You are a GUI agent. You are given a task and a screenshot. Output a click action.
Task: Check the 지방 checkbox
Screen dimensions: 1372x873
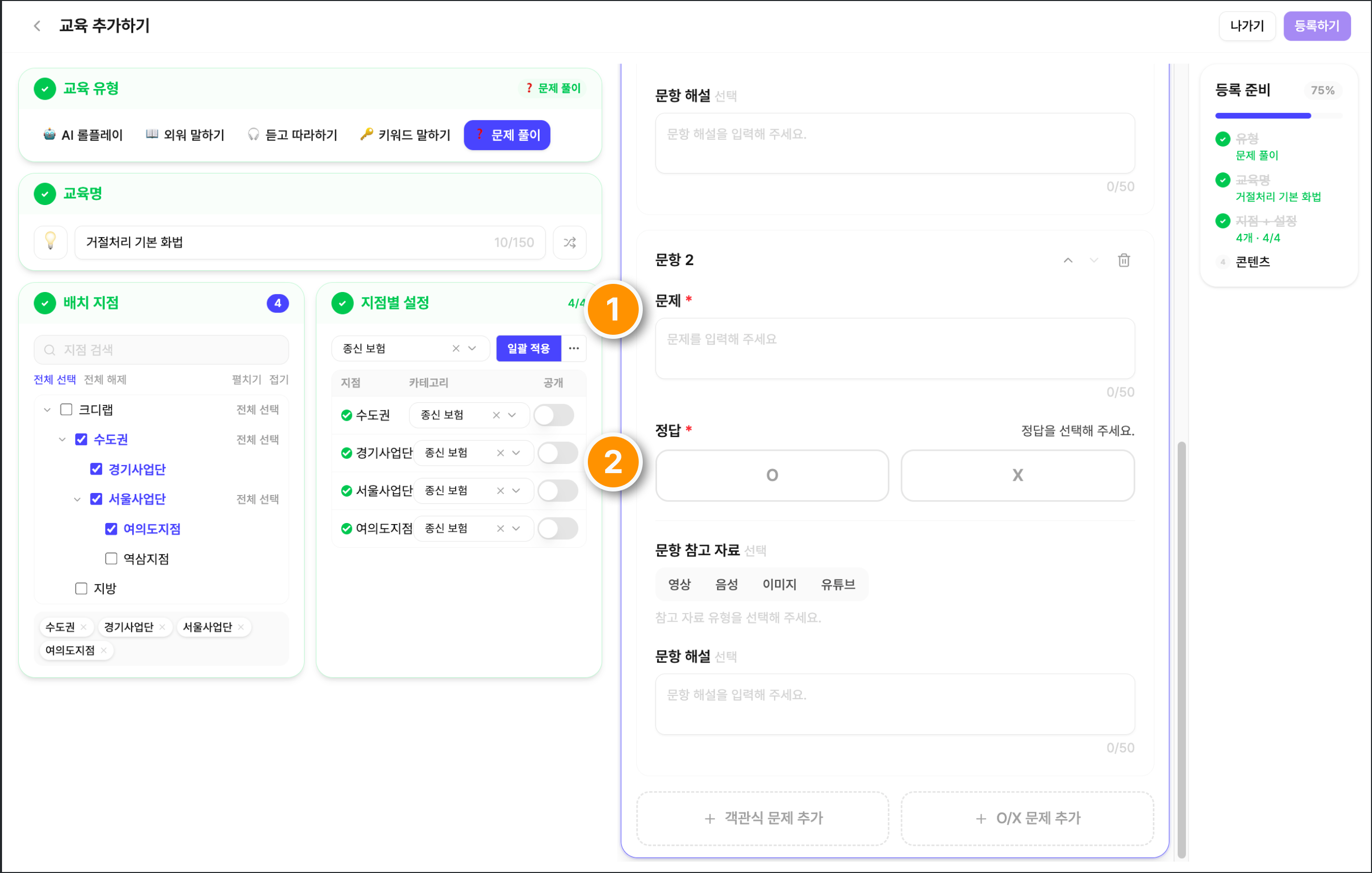(81, 588)
